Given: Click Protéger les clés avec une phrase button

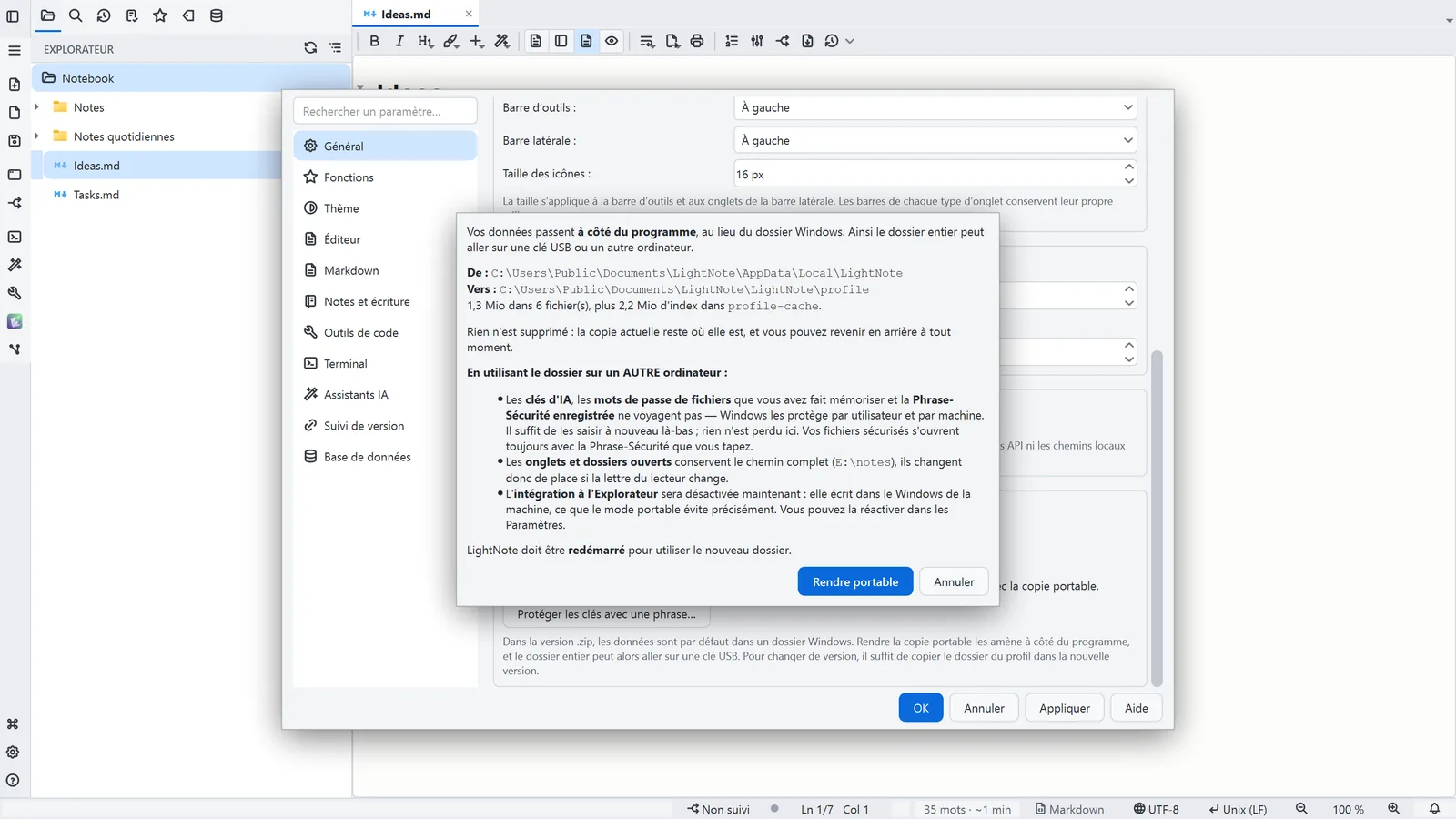Looking at the screenshot, I should click(x=606, y=614).
